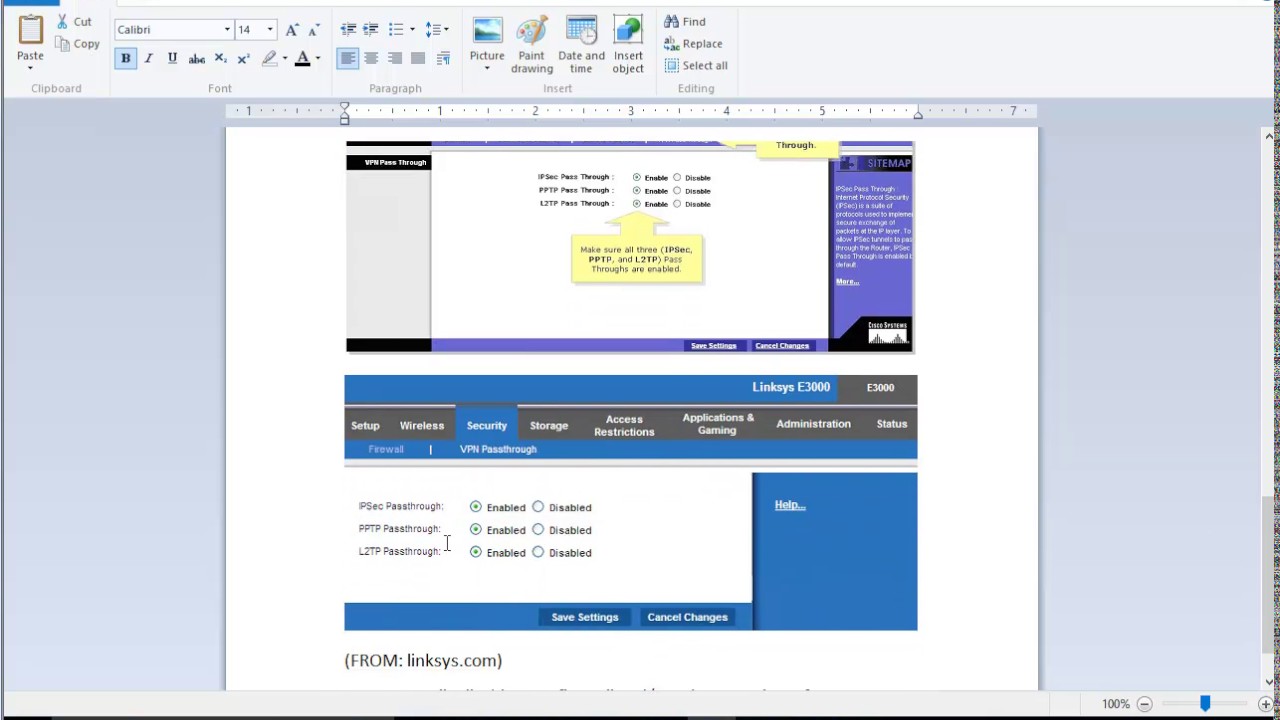Align text right
Image resolution: width=1280 pixels, height=720 pixels.
point(395,59)
